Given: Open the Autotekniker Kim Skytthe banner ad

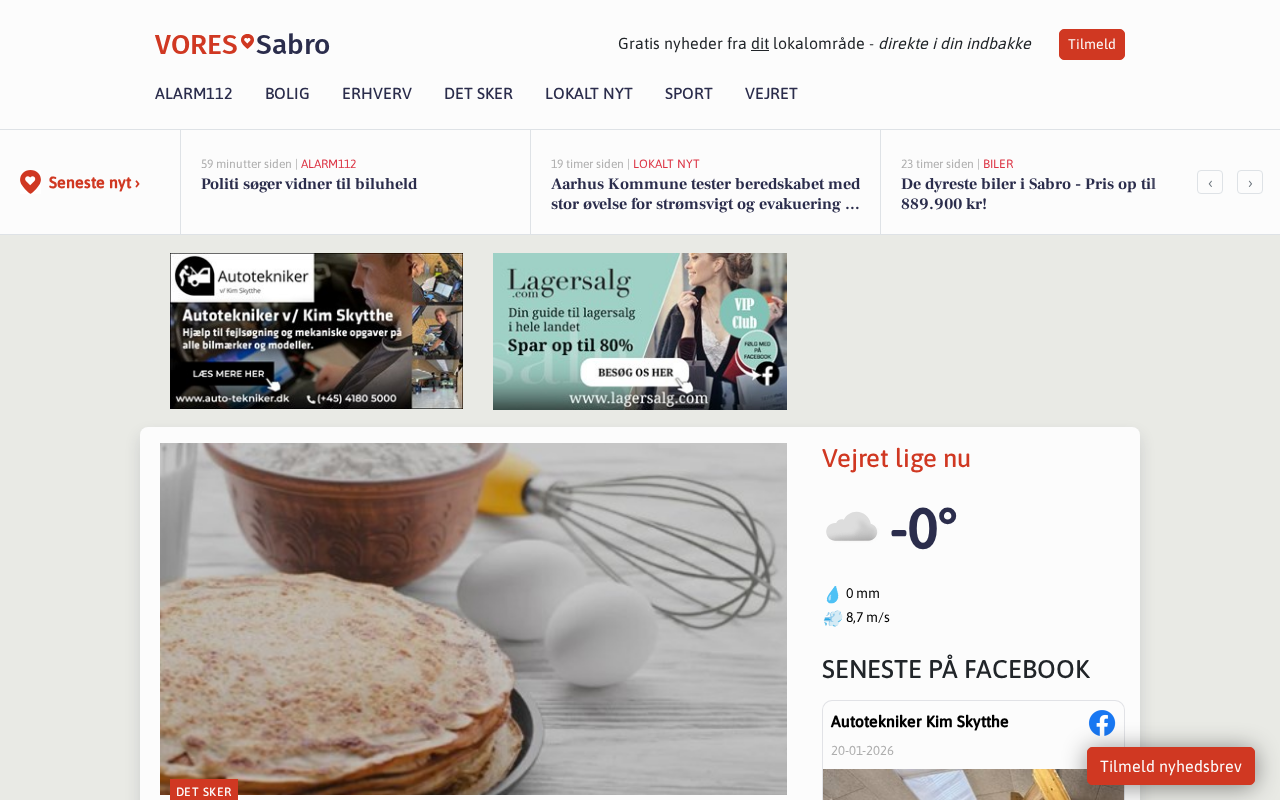Looking at the screenshot, I should coord(316,331).
